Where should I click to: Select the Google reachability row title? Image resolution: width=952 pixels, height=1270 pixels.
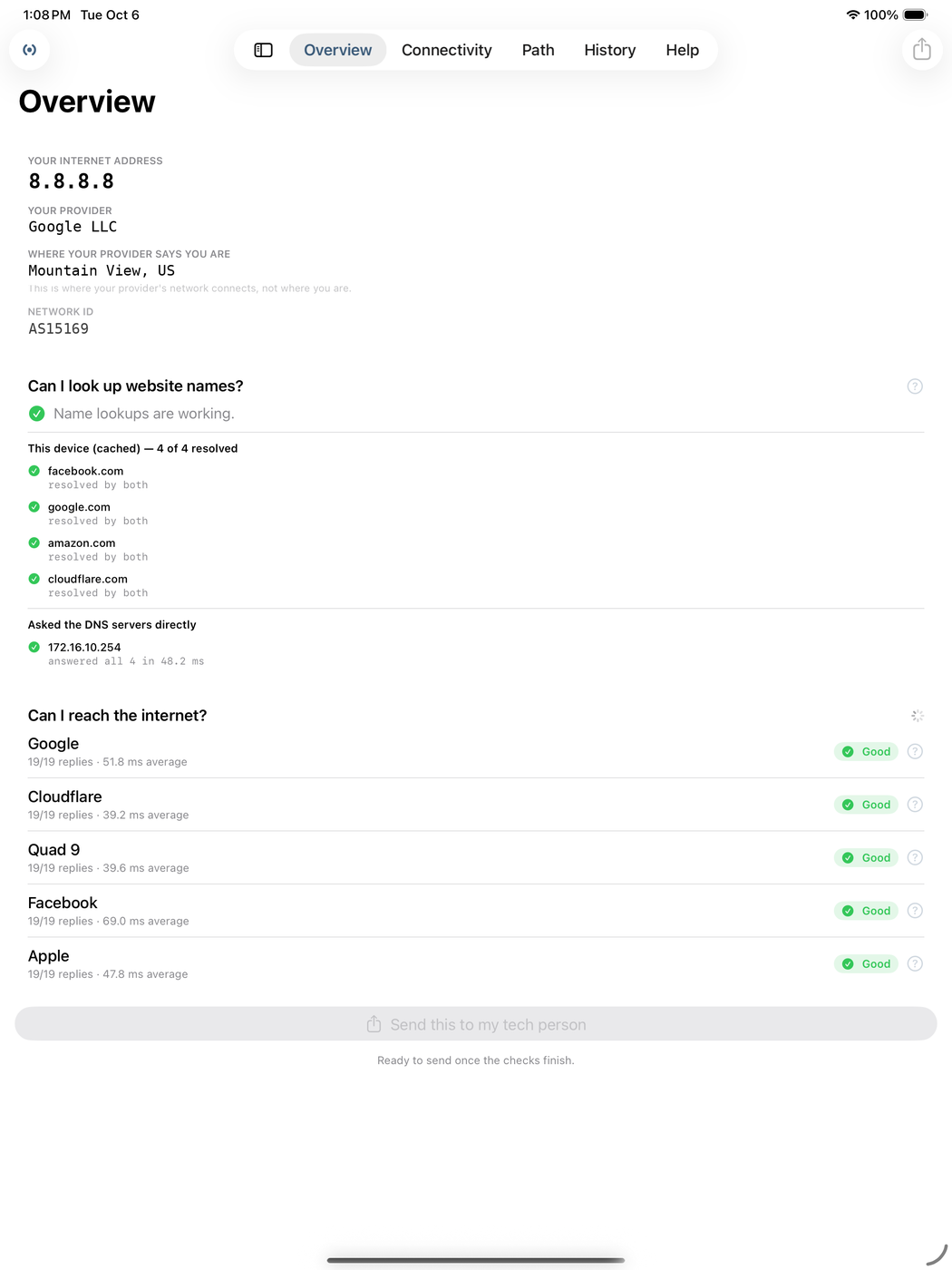(x=53, y=744)
